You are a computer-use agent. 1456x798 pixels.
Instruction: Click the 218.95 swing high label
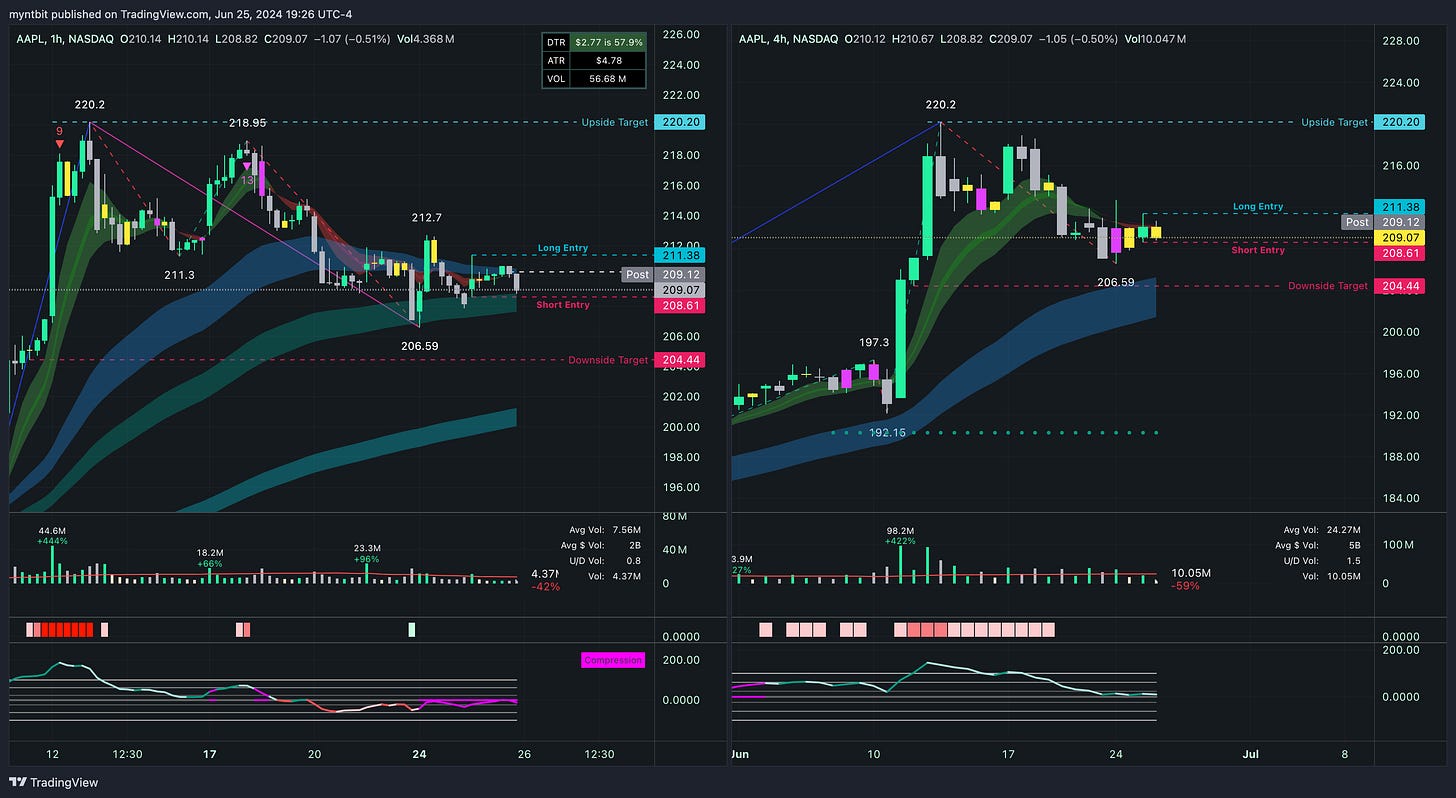[247, 122]
